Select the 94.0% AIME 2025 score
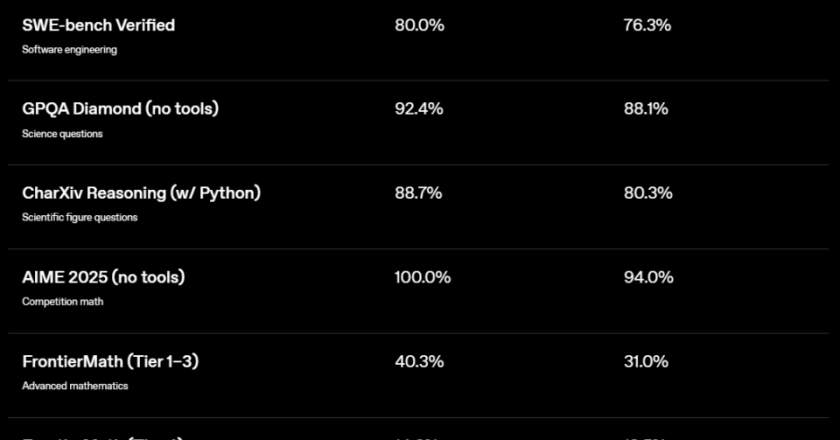840x440 pixels. (x=646, y=277)
